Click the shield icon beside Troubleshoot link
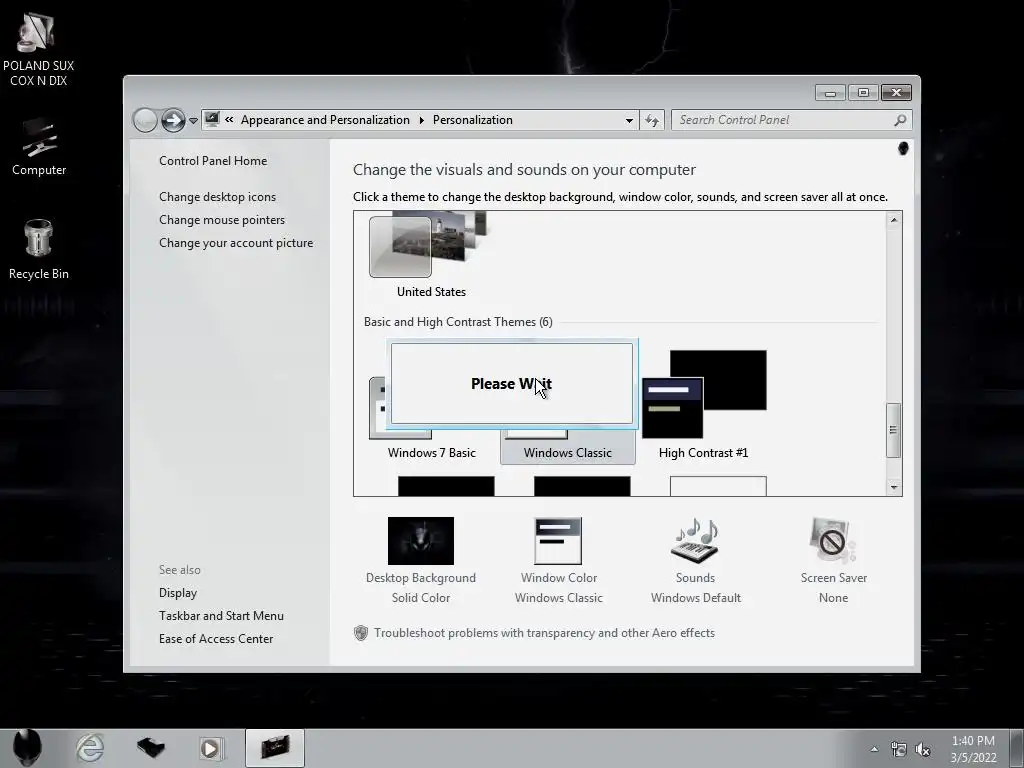 pyautogui.click(x=360, y=633)
